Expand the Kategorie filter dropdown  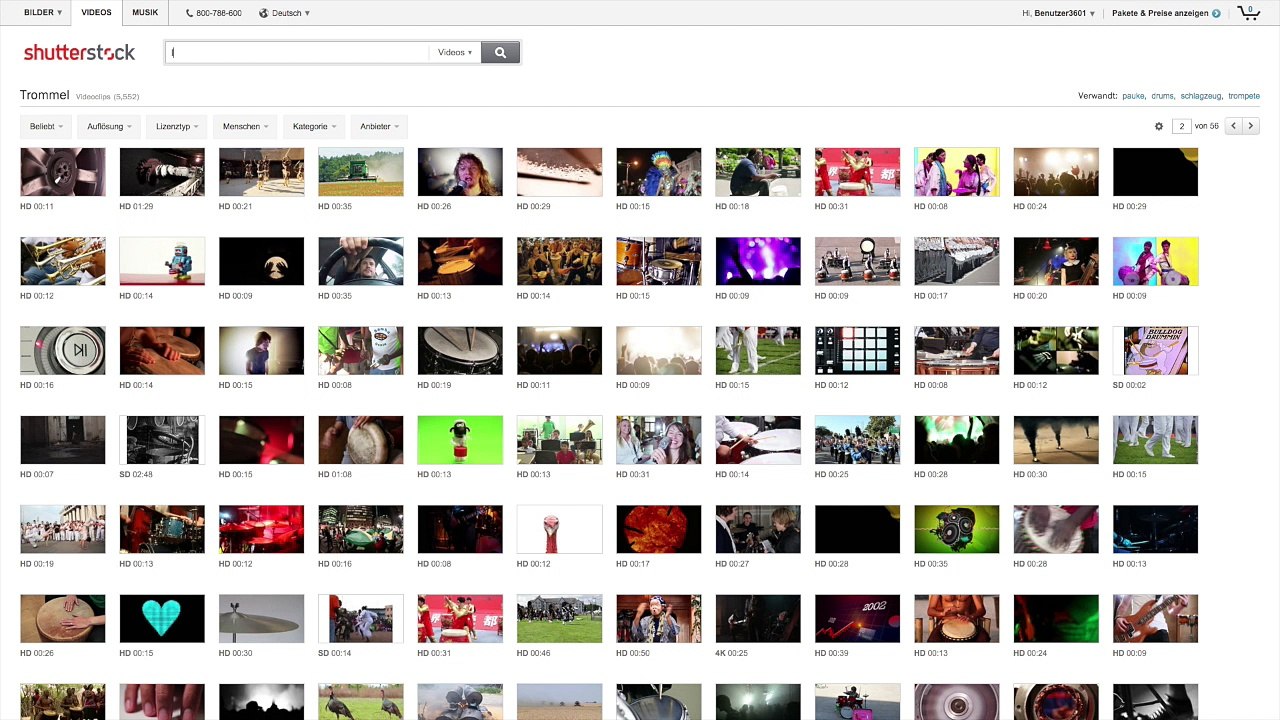click(314, 126)
